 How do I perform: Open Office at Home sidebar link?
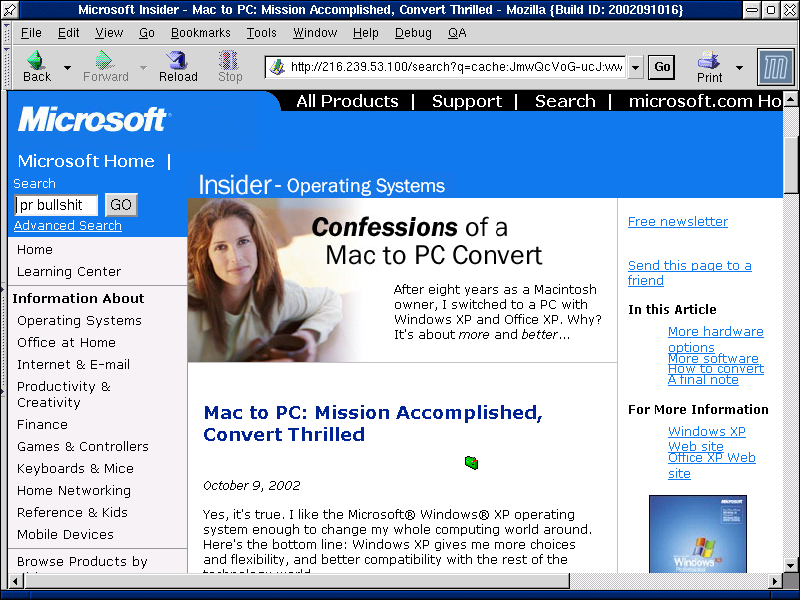[x=66, y=342]
